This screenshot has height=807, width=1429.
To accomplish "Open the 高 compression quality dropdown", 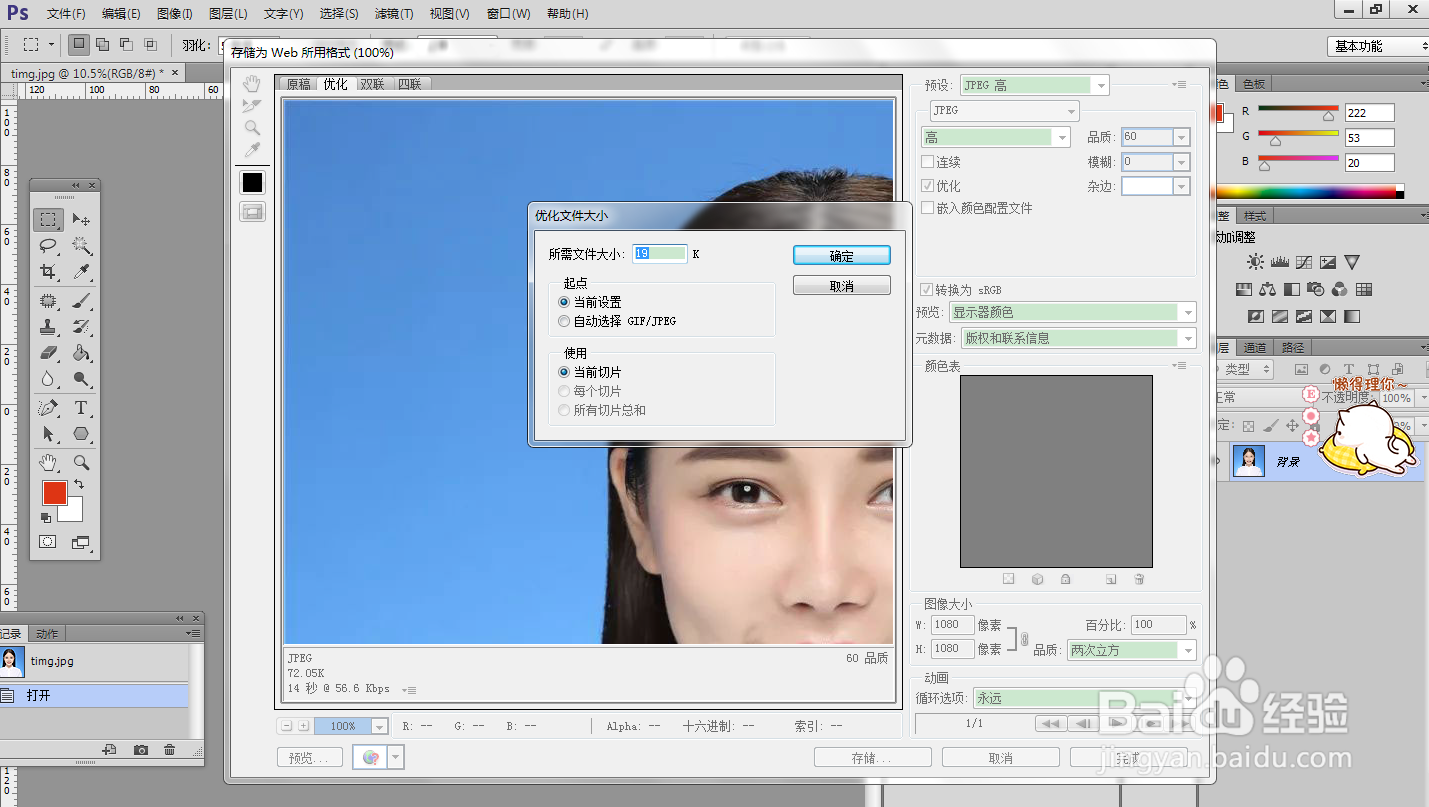I will click(x=995, y=137).
